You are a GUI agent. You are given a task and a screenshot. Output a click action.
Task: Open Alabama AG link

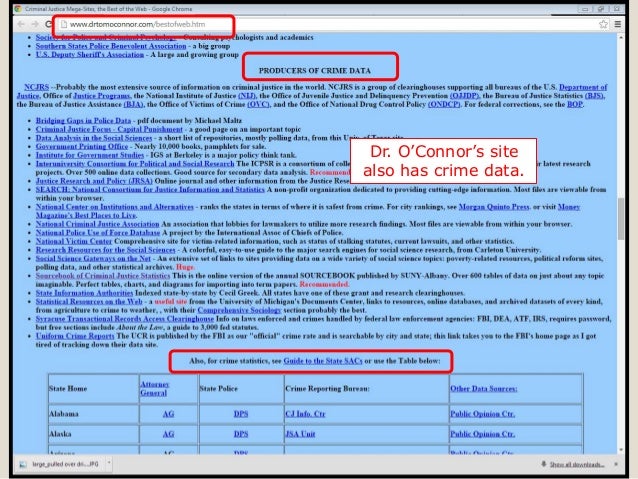(168, 414)
